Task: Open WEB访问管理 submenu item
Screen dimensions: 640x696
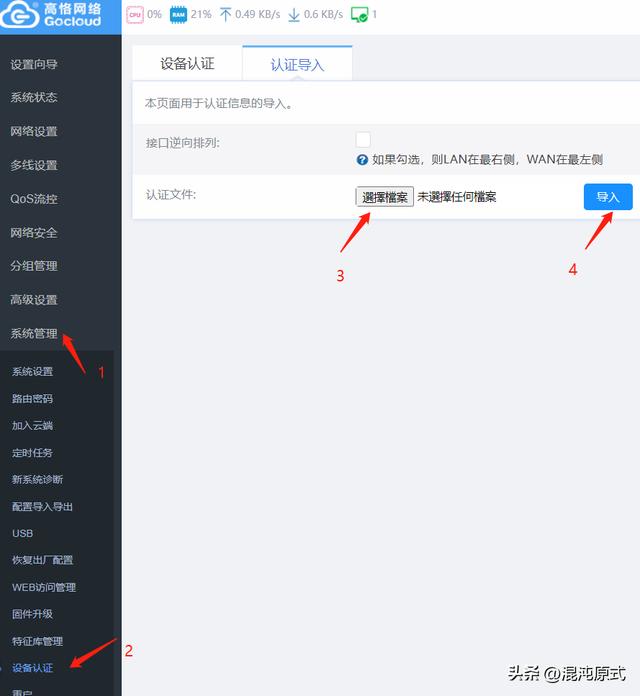Action: pyautogui.click(x=43, y=587)
